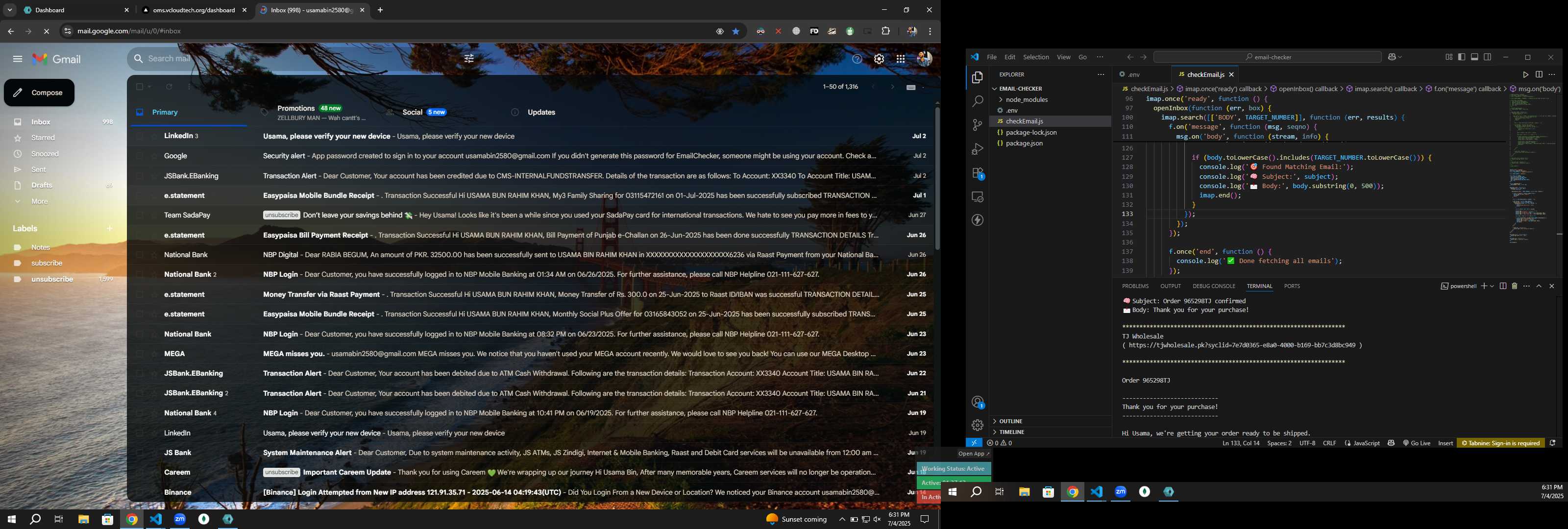
Task: Open Remote Explorer icon in VS Code
Action: coord(978,197)
